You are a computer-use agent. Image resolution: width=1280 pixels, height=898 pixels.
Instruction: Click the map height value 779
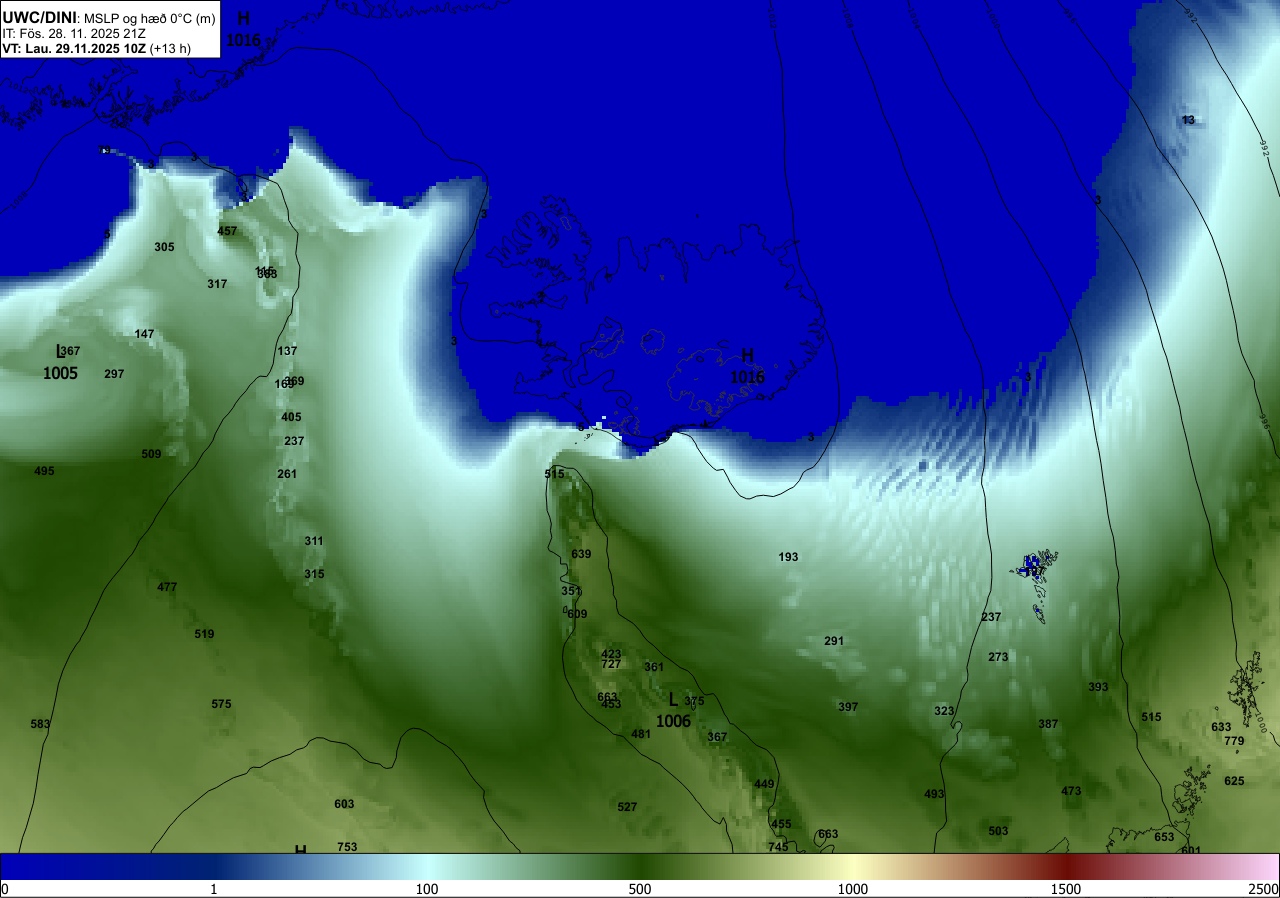click(1234, 741)
